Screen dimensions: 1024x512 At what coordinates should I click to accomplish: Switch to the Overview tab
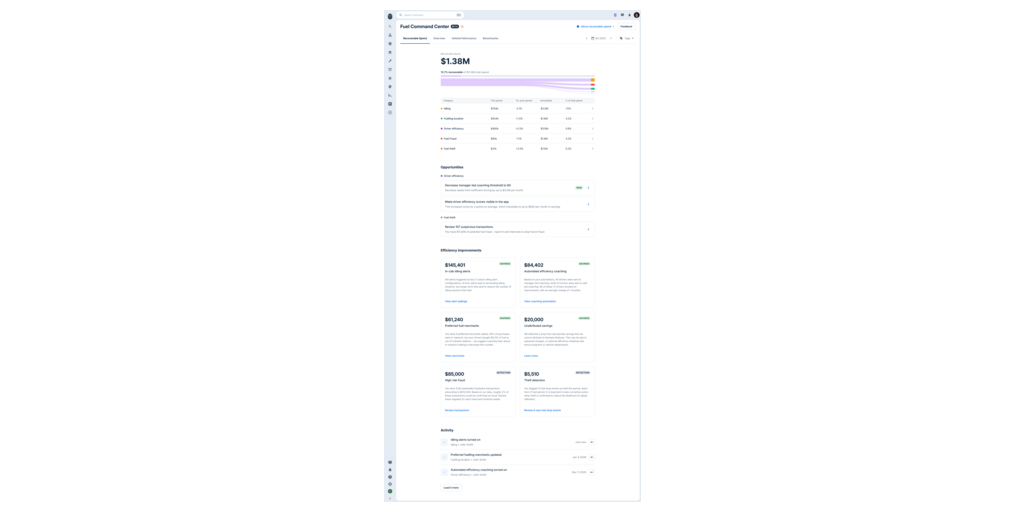point(440,39)
